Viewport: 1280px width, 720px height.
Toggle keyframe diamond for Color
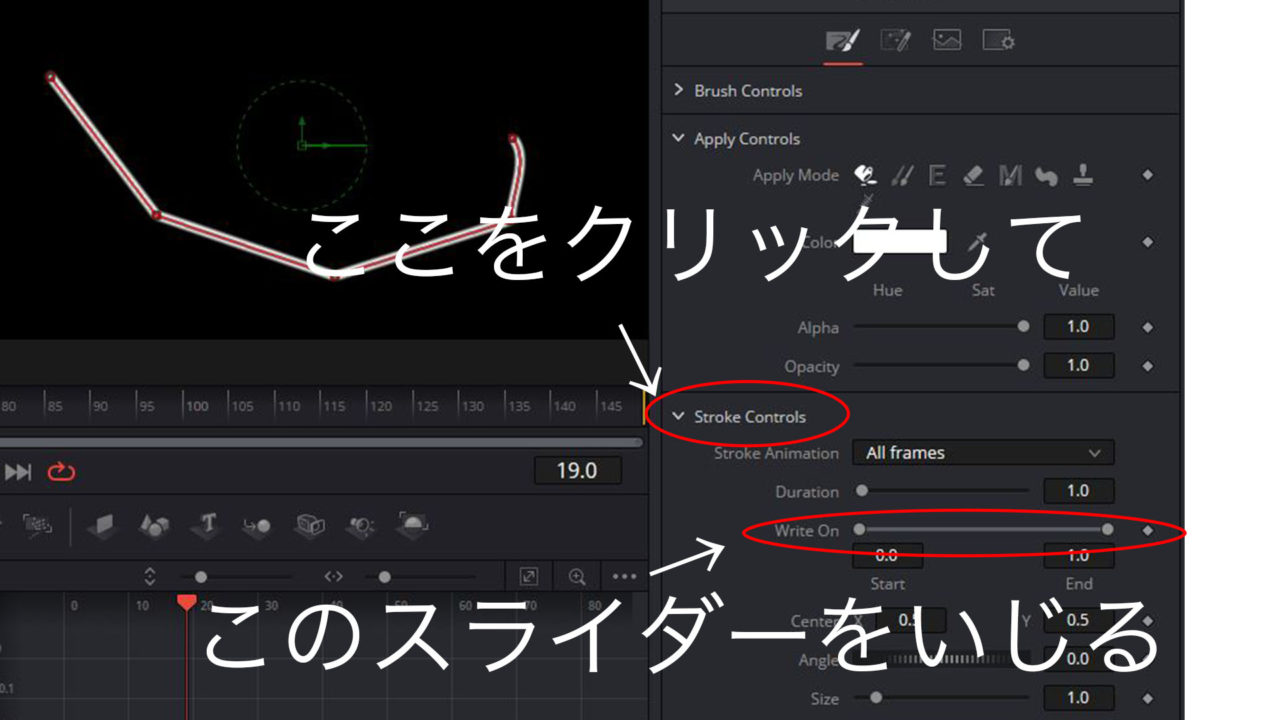(x=1147, y=242)
